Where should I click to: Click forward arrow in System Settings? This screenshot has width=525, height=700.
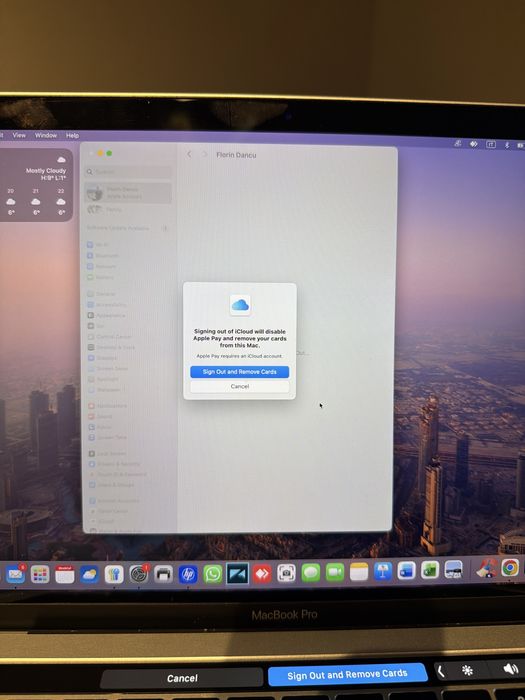pyautogui.click(x=204, y=154)
